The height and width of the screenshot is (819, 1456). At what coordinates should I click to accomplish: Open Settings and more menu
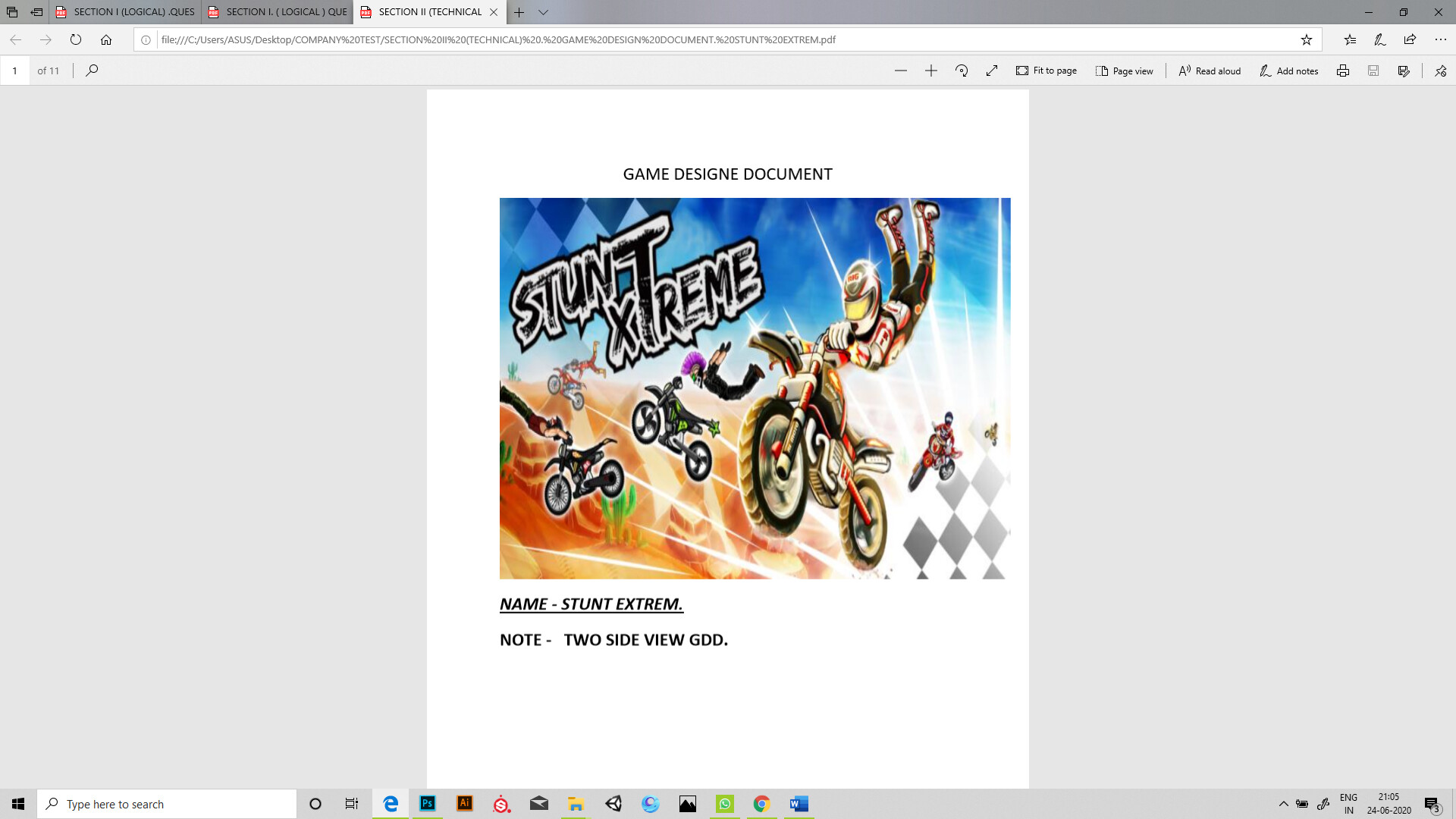(x=1440, y=39)
